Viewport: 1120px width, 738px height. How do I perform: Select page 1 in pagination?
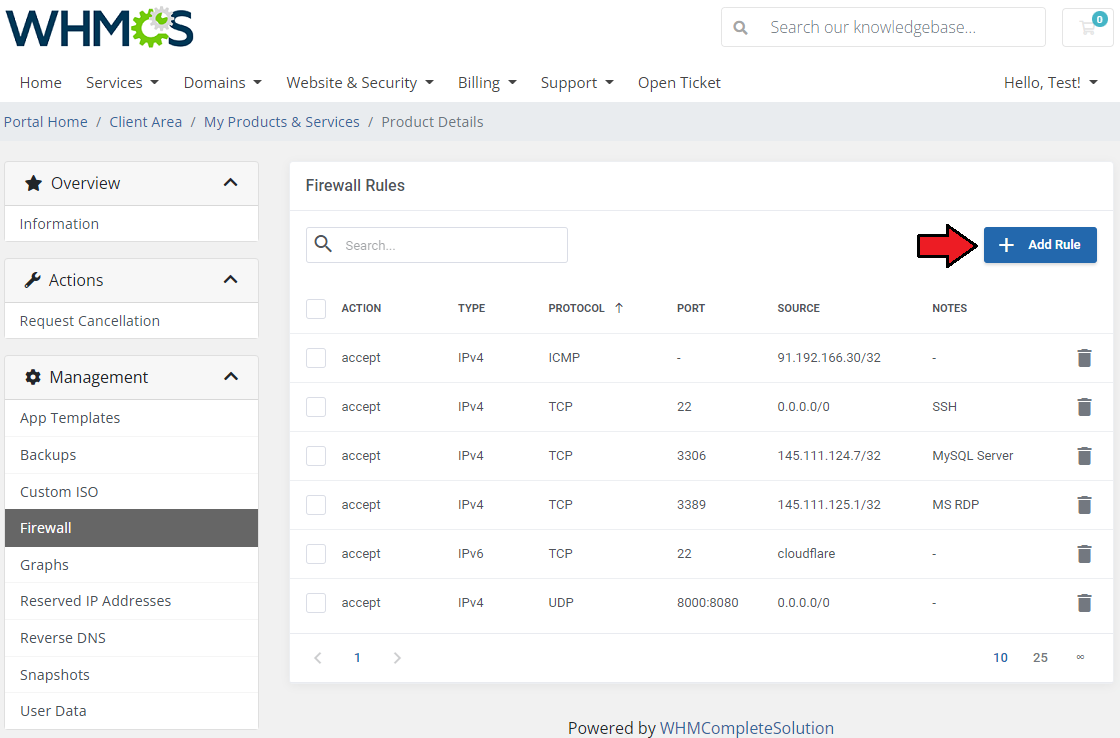(357, 658)
